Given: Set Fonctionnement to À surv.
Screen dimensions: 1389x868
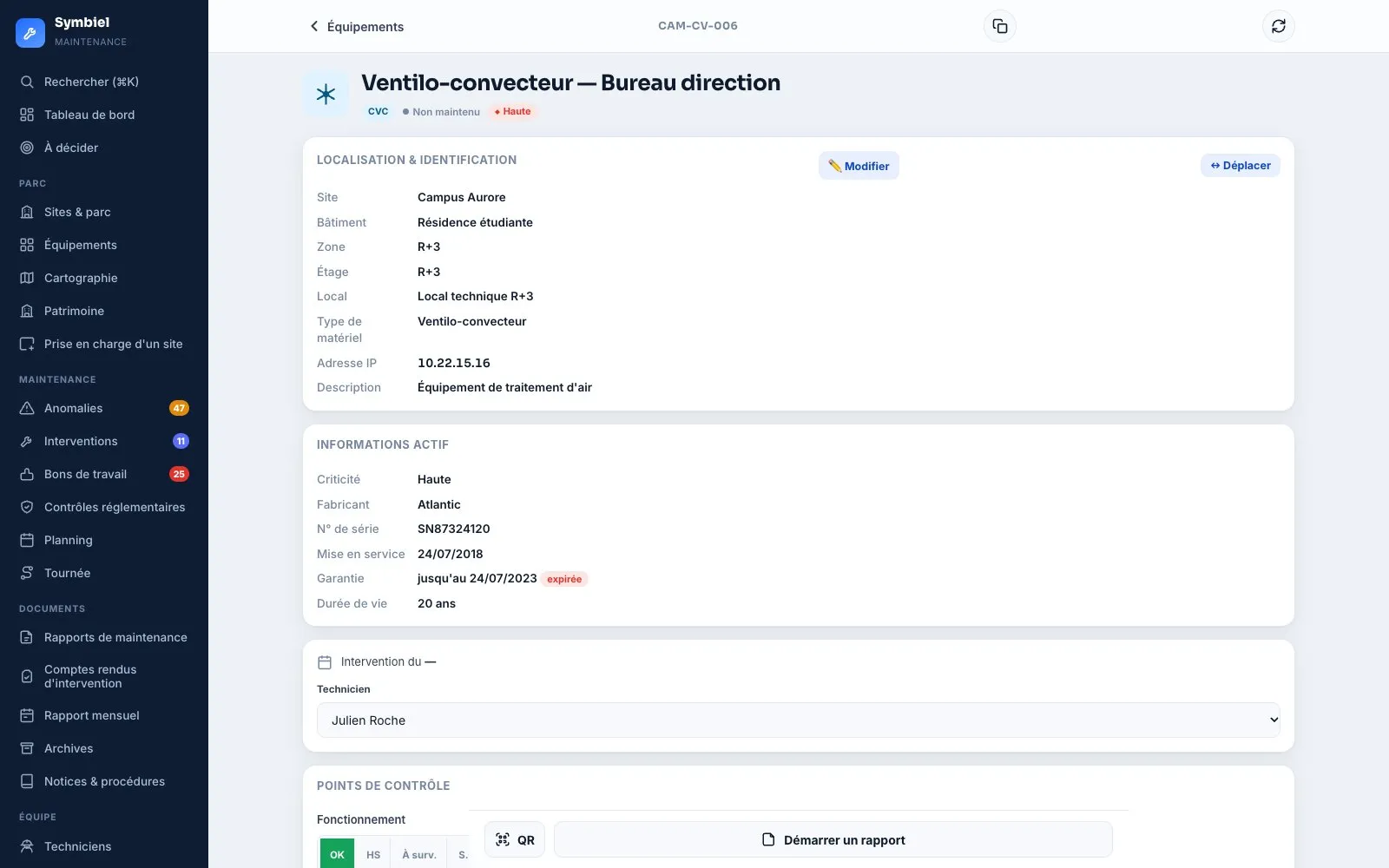Looking at the screenshot, I should (418, 854).
